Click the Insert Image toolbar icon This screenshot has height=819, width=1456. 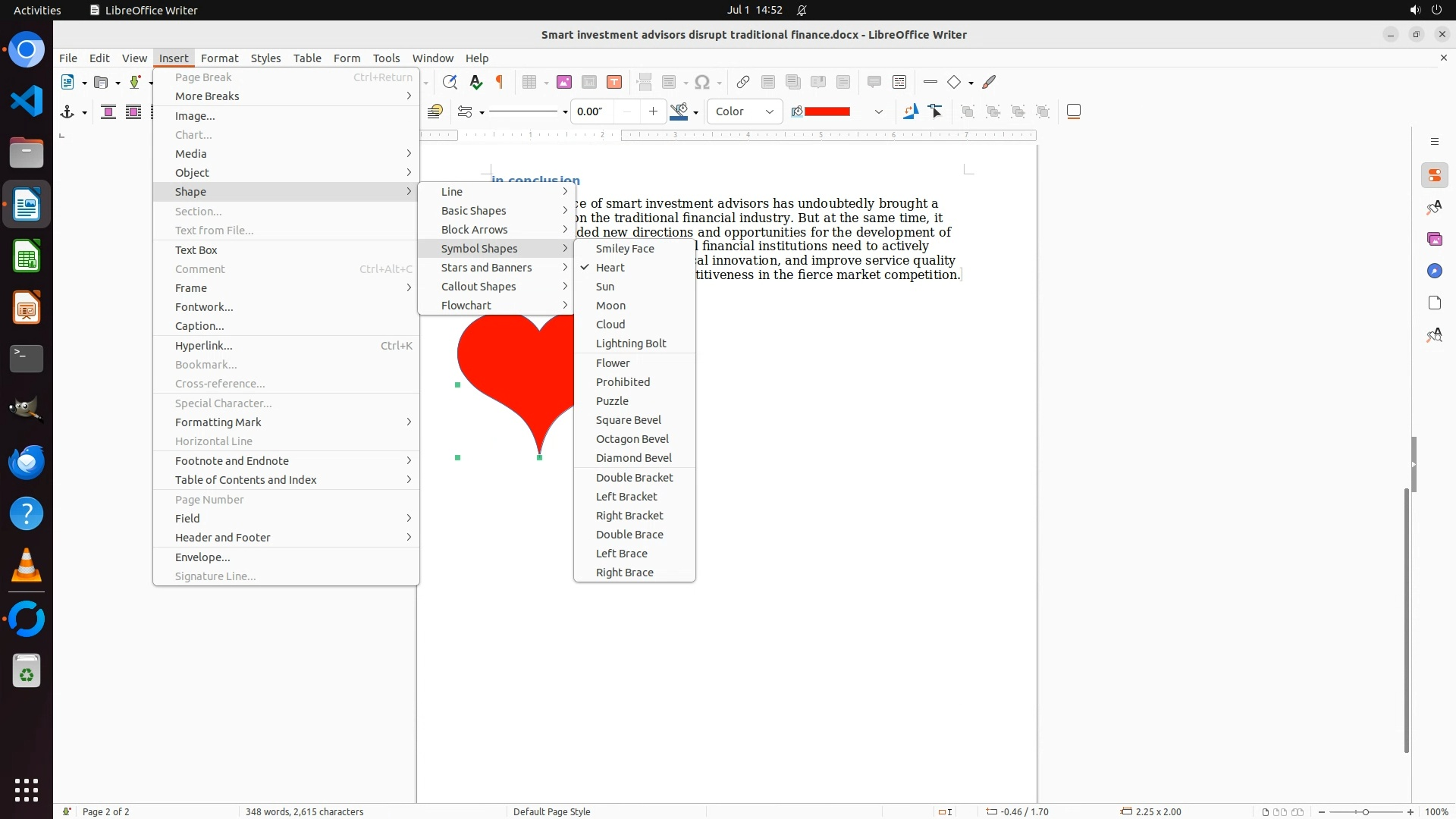pyautogui.click(x=563, y=82)
